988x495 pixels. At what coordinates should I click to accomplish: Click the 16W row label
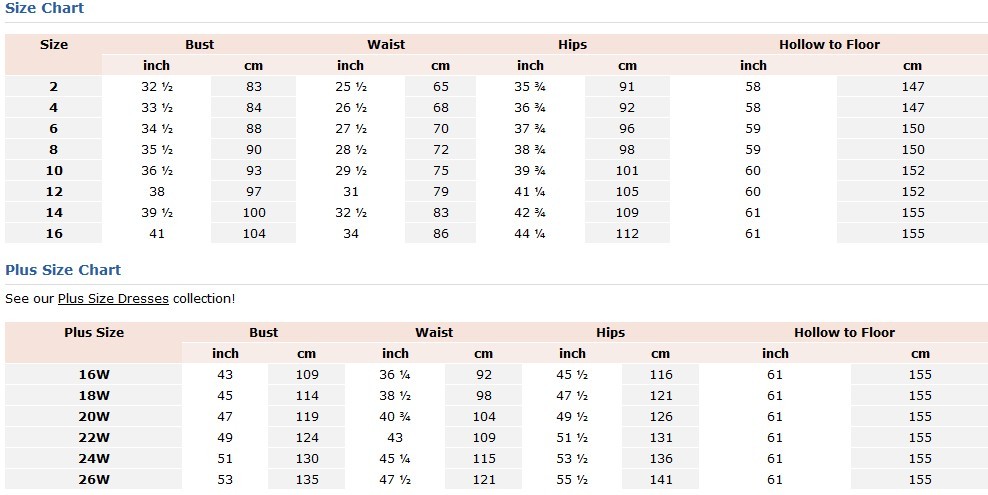(94, 375)
